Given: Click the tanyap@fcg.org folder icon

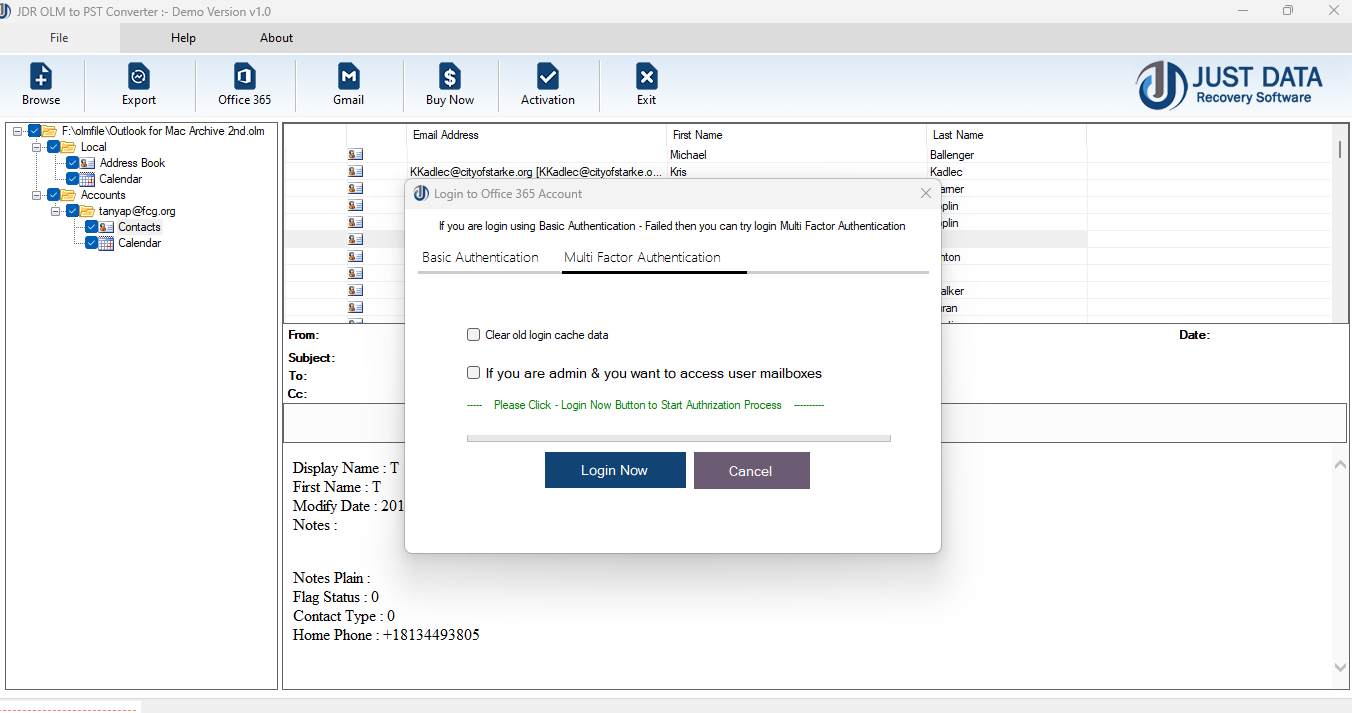Looking at the screenshot, I should (x=88, y=211).
